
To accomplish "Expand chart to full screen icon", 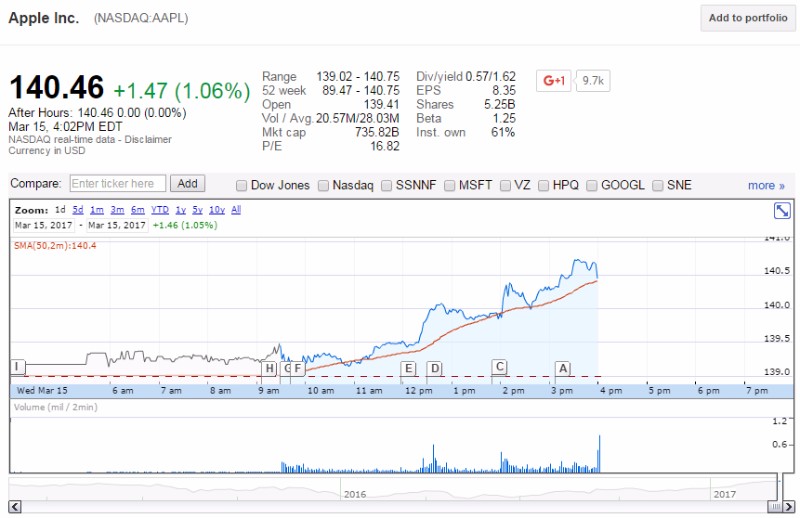I will pyautogui.click(x=782, y=210).
